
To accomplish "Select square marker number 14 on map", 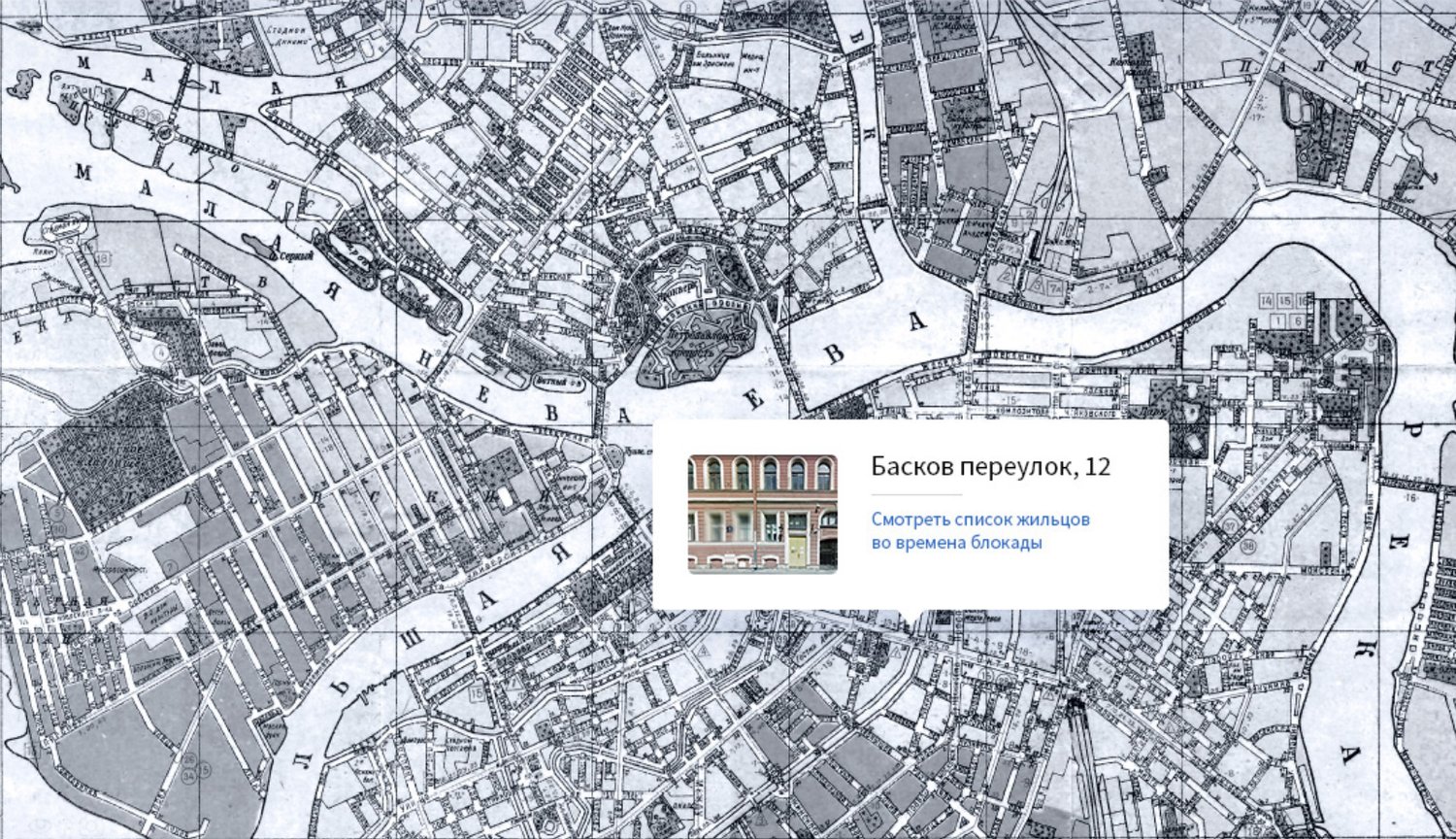I will tap(1267, 302).
